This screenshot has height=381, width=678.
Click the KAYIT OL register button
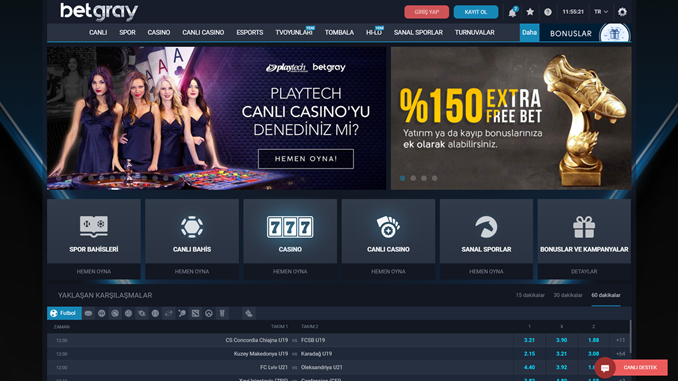476,12
